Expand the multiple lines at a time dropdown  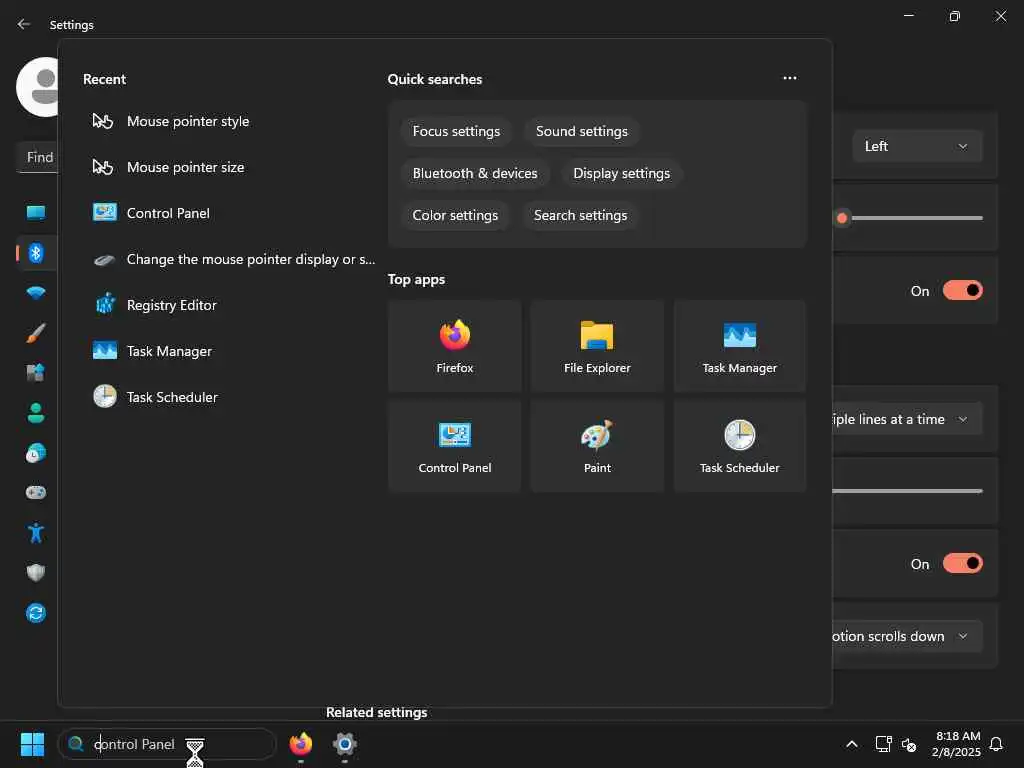point(908,419)
